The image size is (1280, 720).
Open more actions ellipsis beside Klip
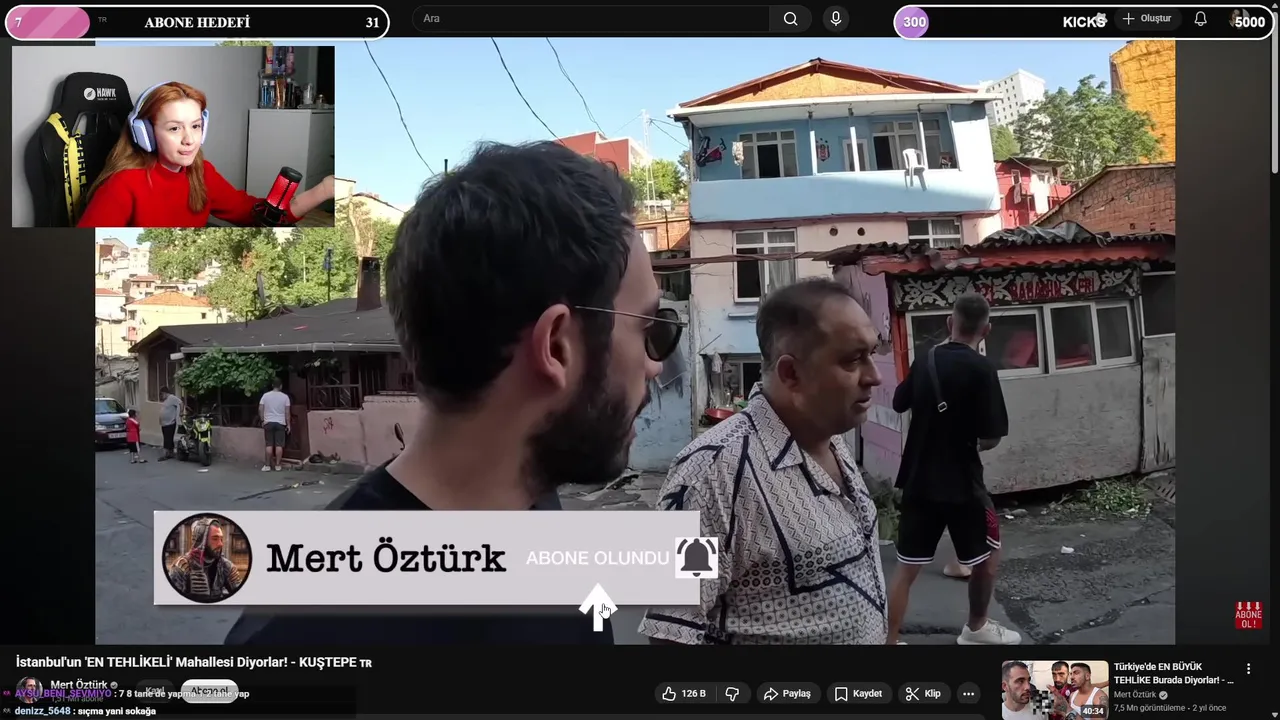[968, 693]
